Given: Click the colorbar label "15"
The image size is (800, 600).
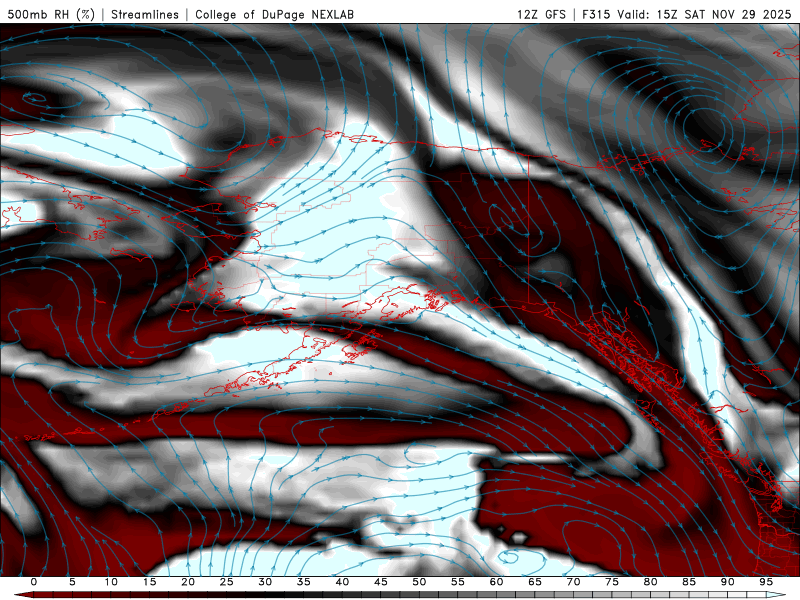Looking at the screenshot, I should tap(149, 582).
